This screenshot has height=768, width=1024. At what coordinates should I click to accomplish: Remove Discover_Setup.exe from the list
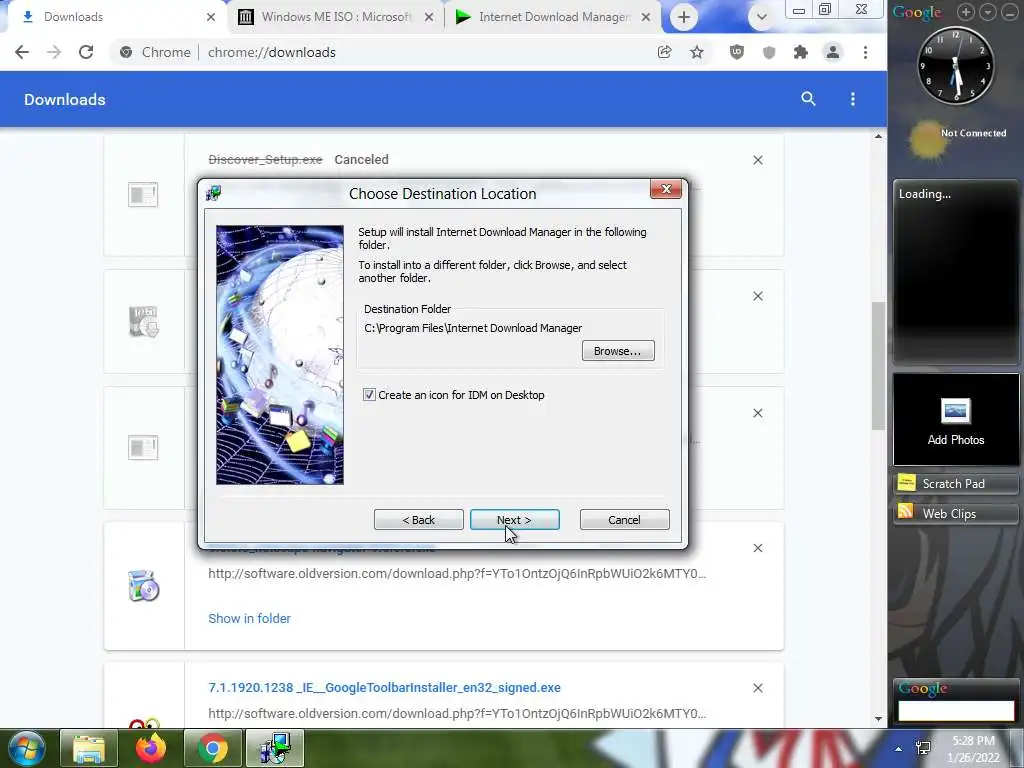758,160
